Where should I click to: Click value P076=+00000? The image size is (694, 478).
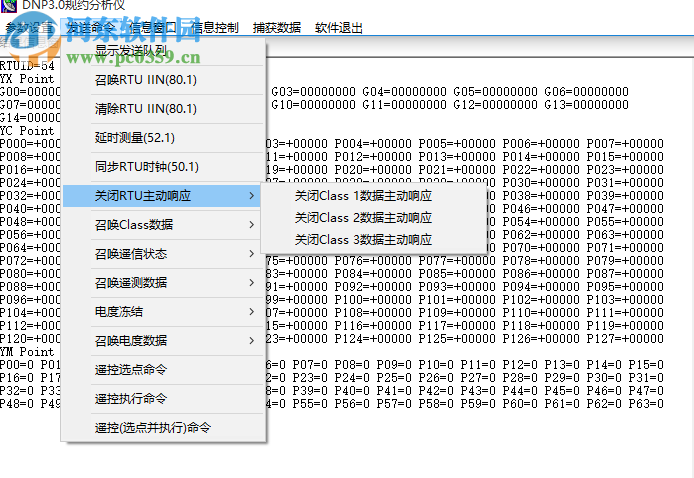click(373, 261)
